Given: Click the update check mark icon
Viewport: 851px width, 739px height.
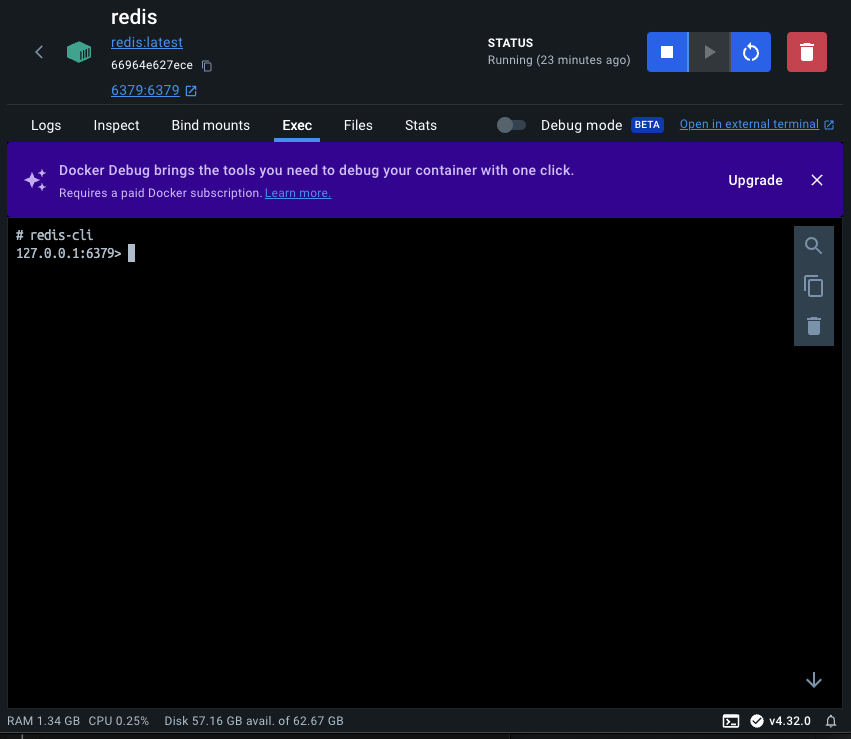Looking at the screenshot, I should click(757, 721).
